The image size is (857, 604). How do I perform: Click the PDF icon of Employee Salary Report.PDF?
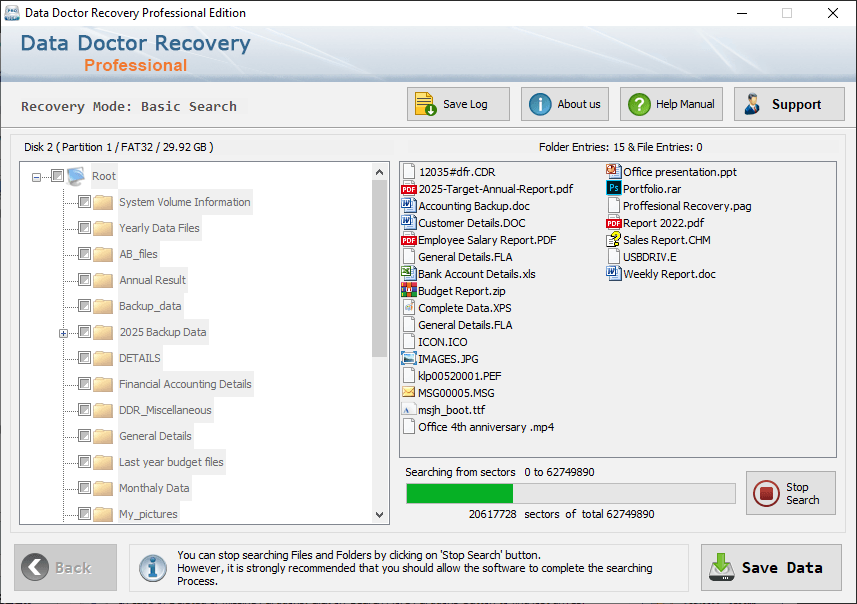408,240
